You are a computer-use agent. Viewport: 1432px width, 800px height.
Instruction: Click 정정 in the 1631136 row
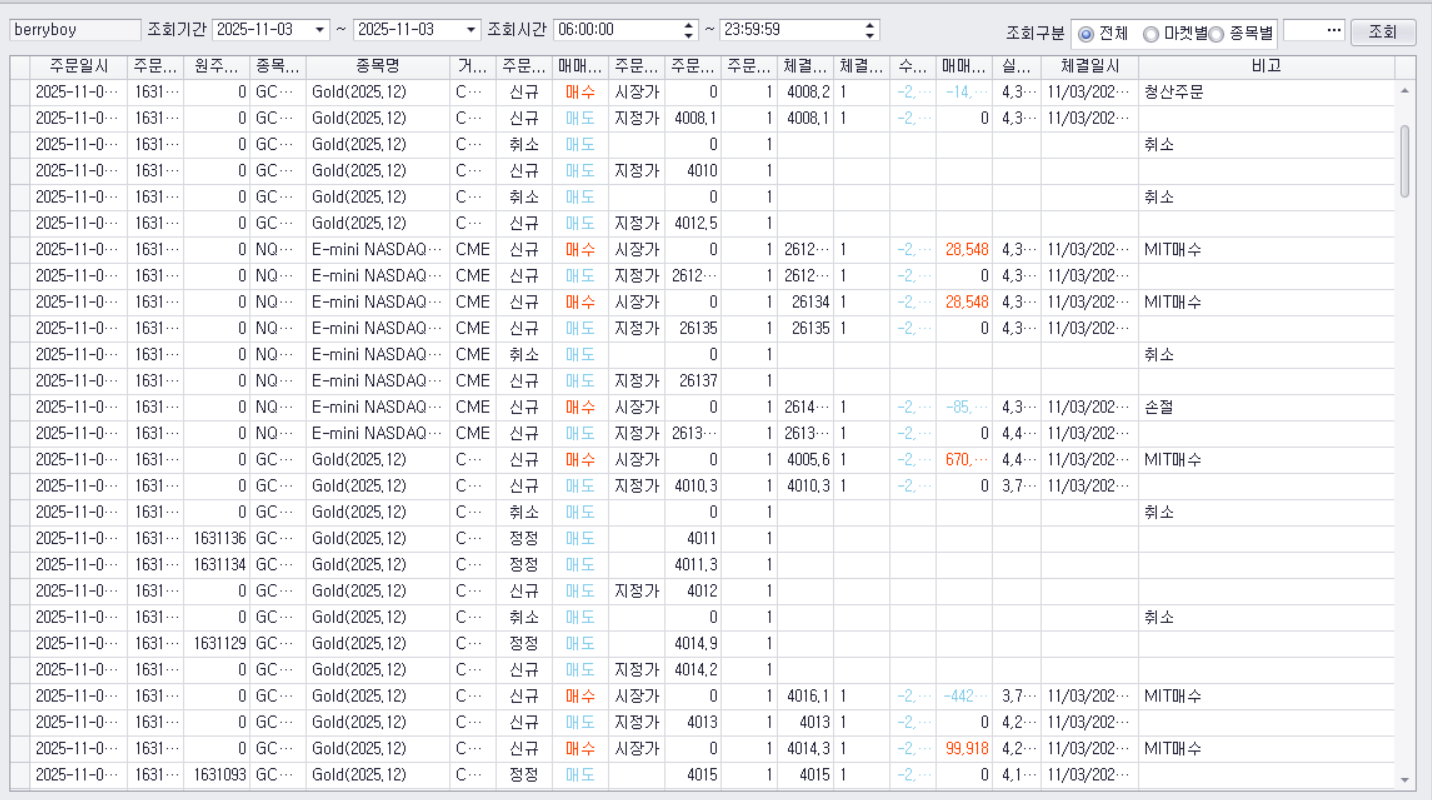click(524, 538)
